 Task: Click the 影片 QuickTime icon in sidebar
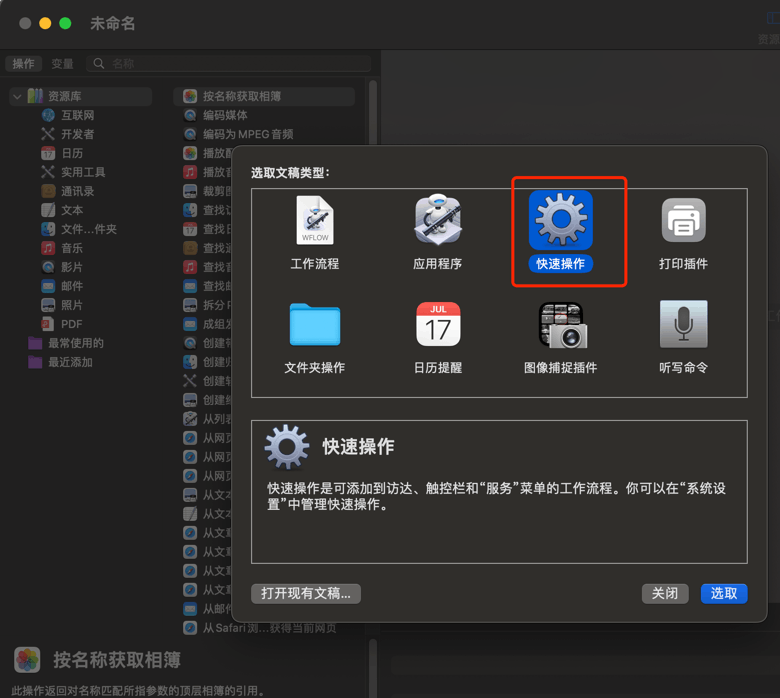pyautogui.click(x=48, y=267)
